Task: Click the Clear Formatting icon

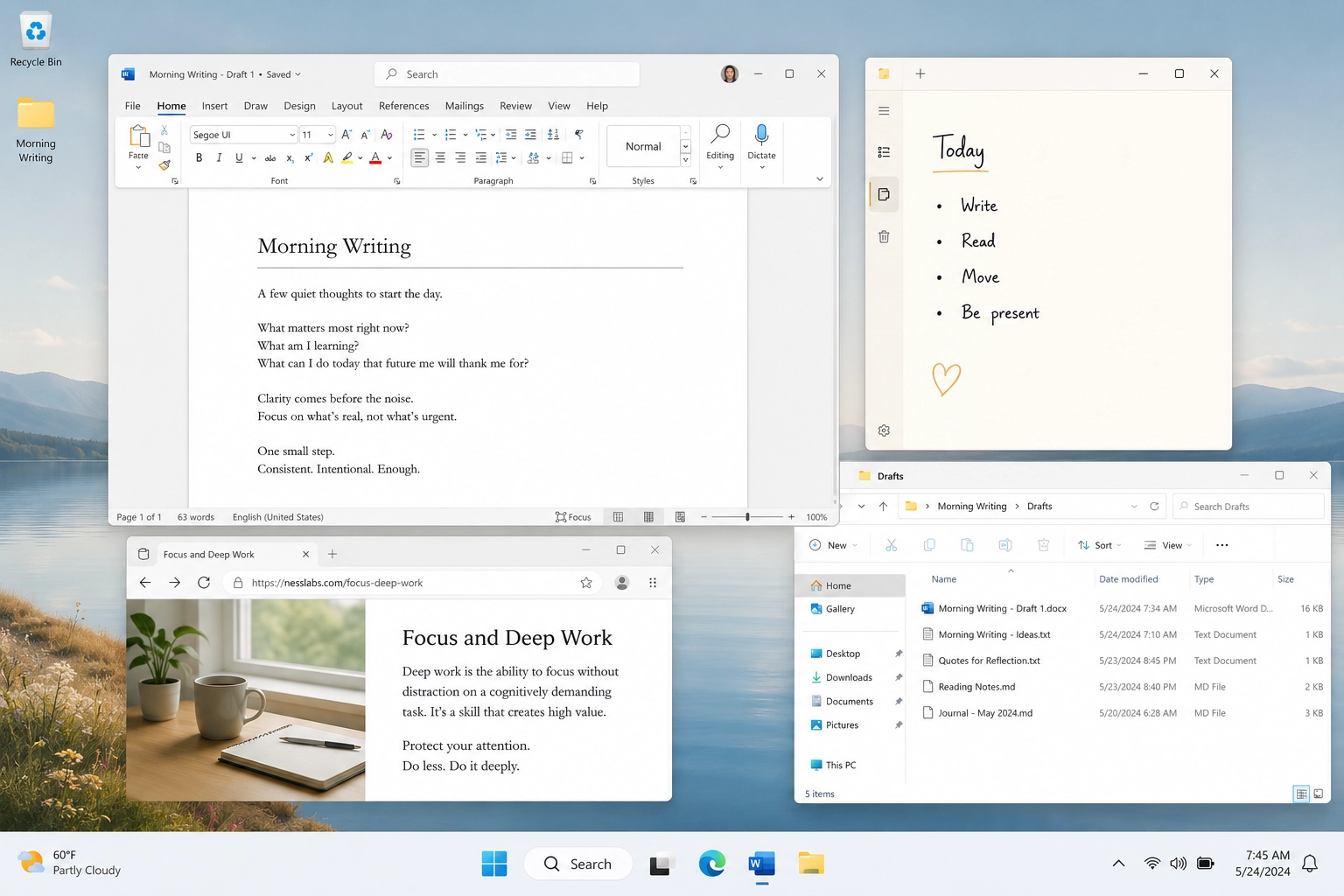Action: click(x=387, y=135)
